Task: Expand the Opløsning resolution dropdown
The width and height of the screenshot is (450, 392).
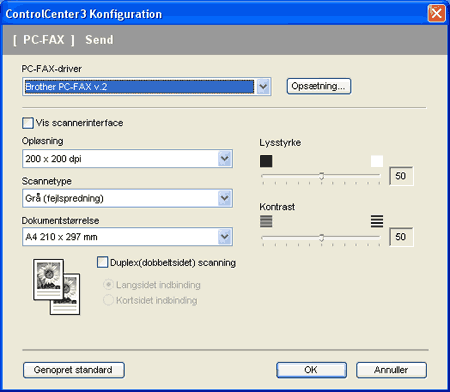Action: (225, 159)
